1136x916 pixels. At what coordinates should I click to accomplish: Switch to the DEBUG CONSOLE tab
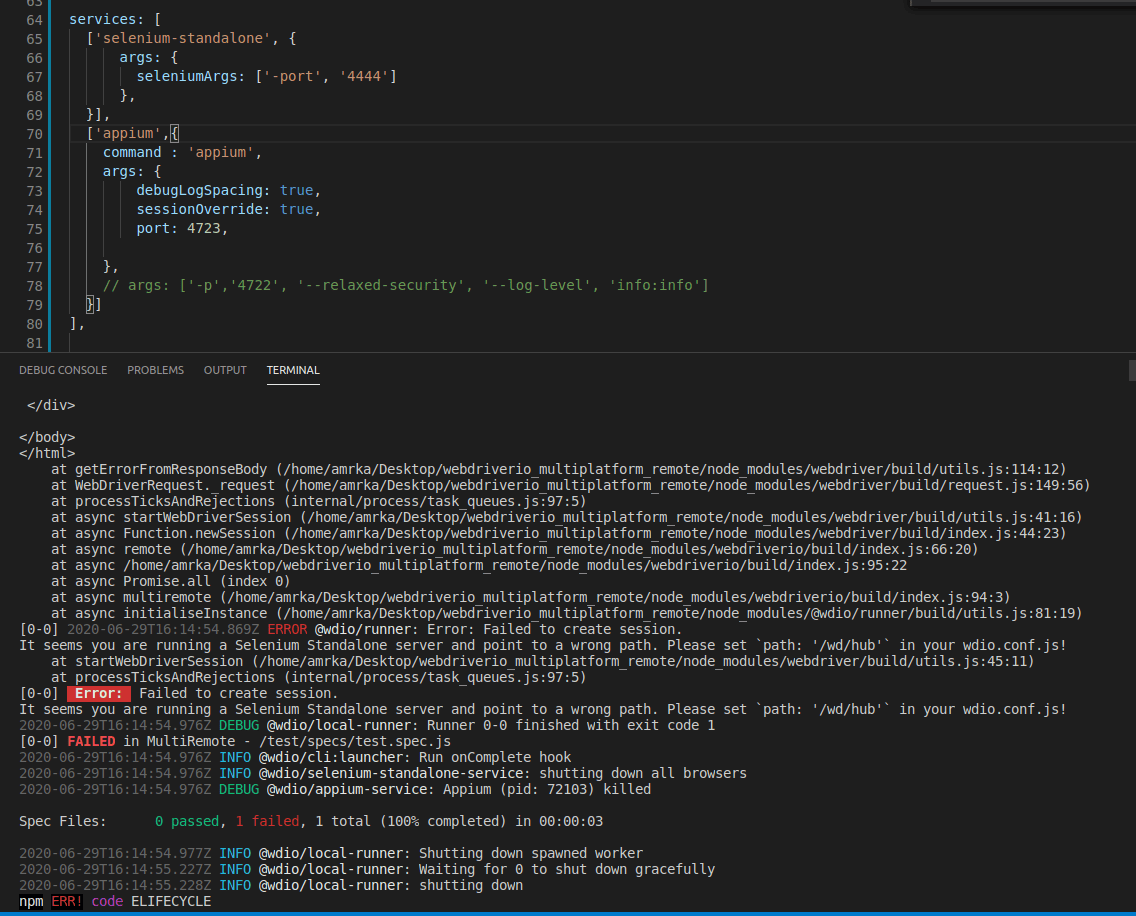point(63,370)
